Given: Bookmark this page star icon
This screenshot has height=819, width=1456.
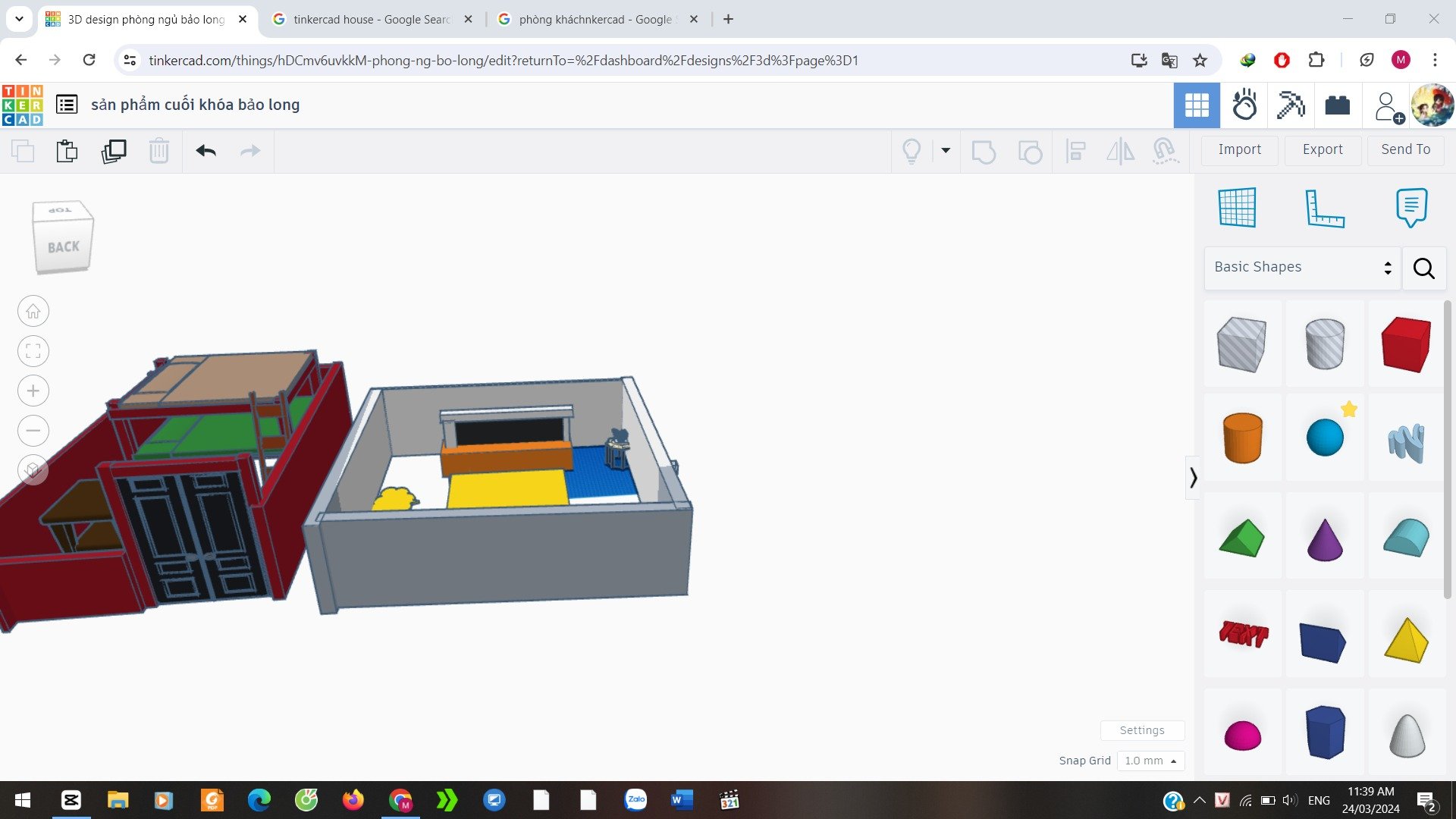Looking at the screenshot, I should point(1200,60).
